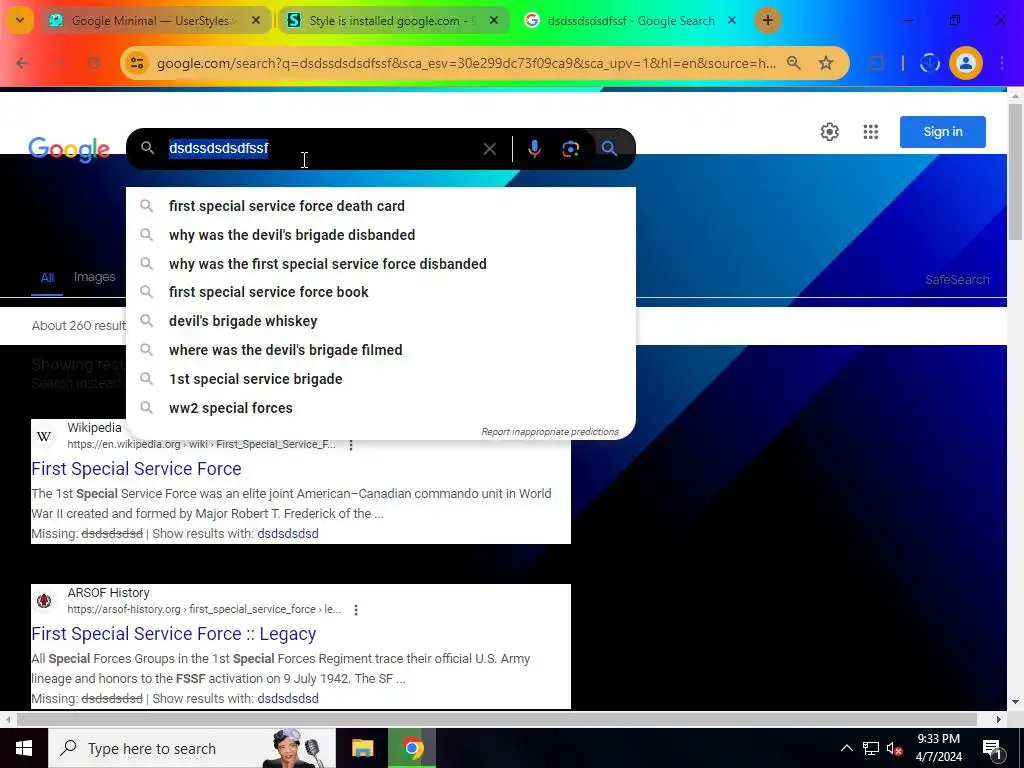The height and width of the screenshot is (768, 1024).
Task: Click the Google logo
Action: [x=69, y=150]
